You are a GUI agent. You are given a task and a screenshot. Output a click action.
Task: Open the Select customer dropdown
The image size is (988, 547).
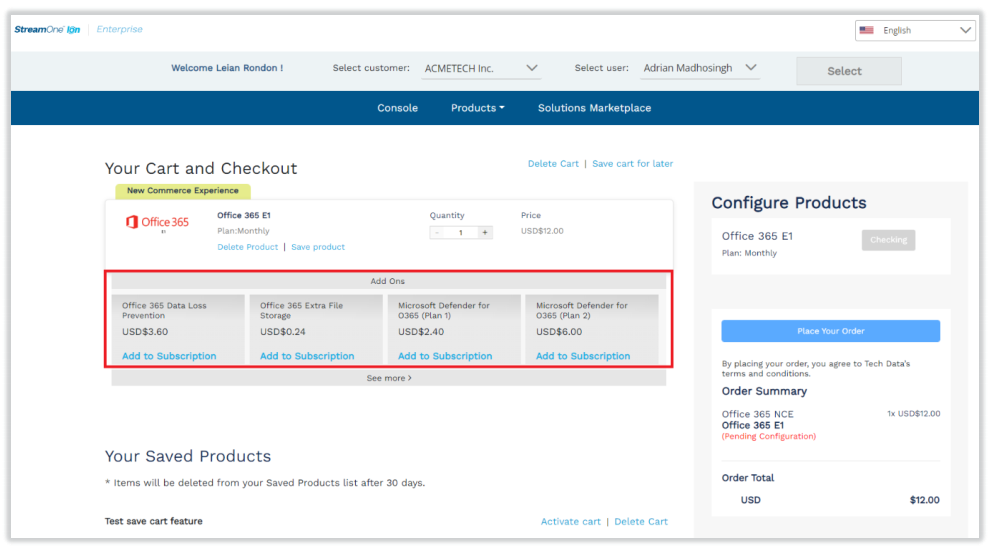[481, 68]
